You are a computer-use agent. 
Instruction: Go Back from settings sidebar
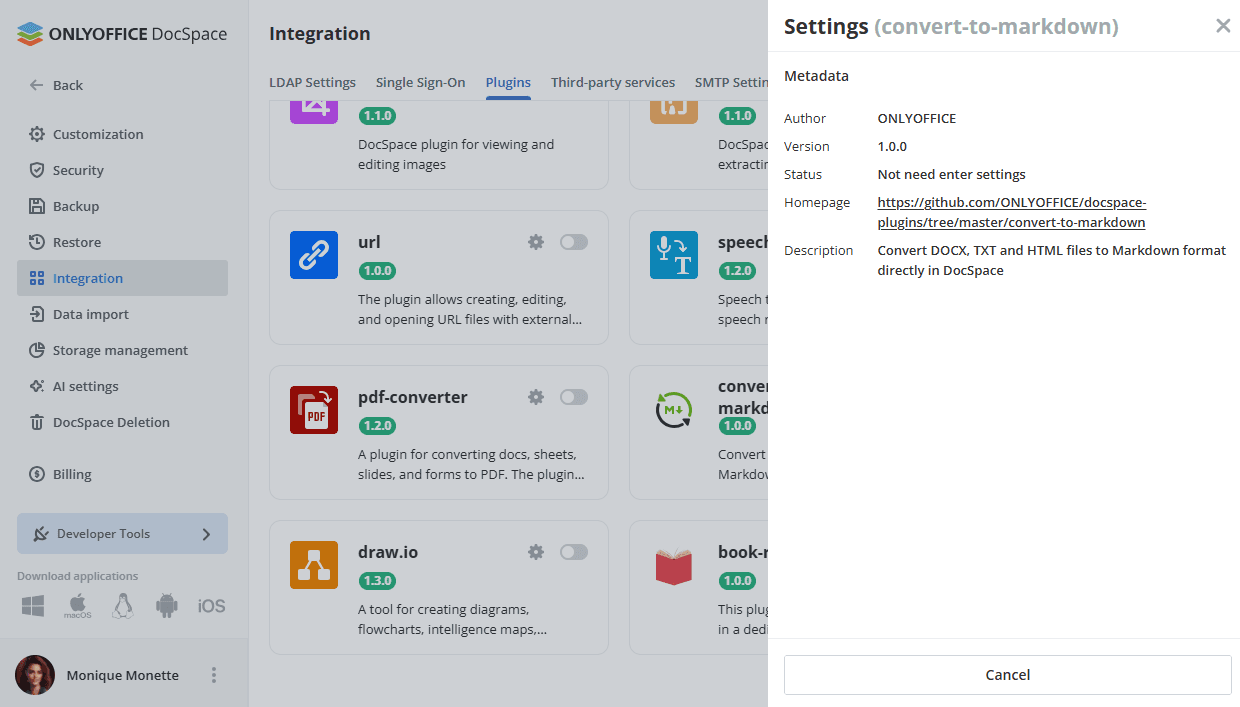click(x=56, y=85)
